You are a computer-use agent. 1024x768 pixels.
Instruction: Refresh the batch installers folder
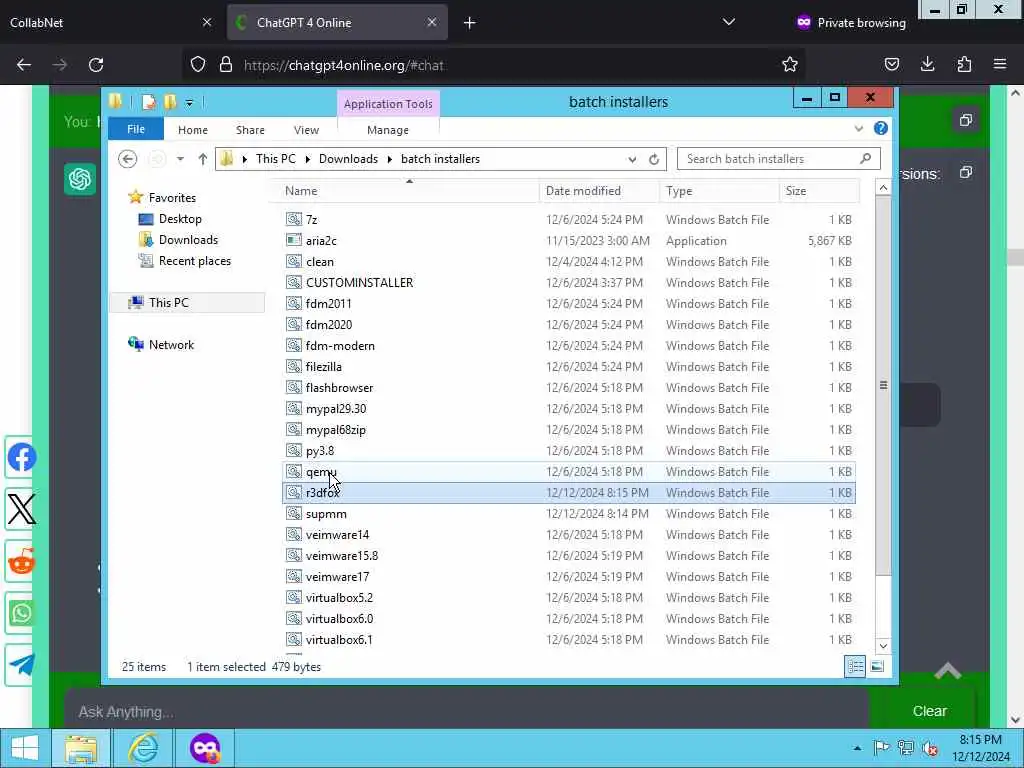pyautogui.click(x=654, y=159)
